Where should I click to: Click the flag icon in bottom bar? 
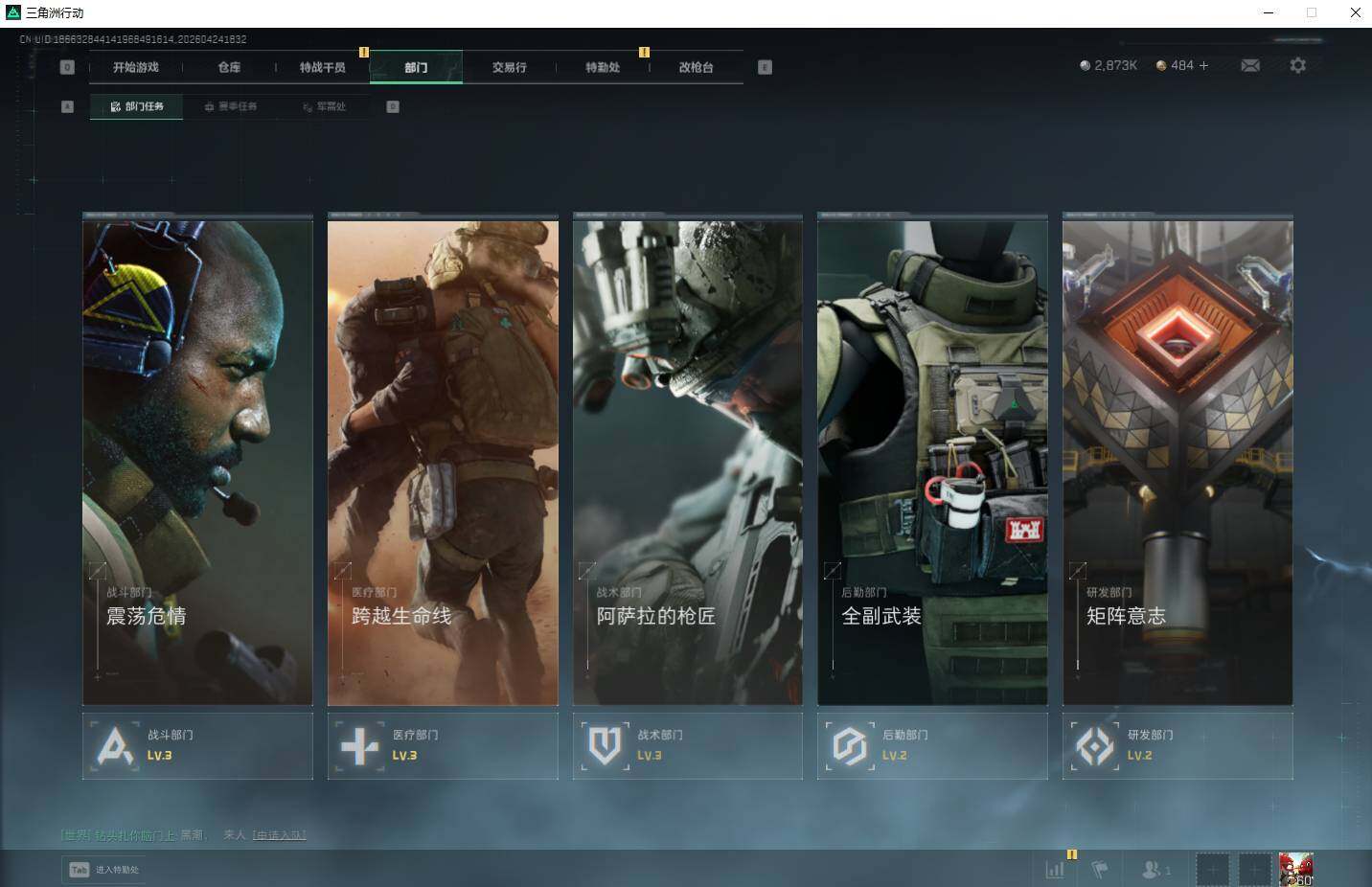(1100, 870)
